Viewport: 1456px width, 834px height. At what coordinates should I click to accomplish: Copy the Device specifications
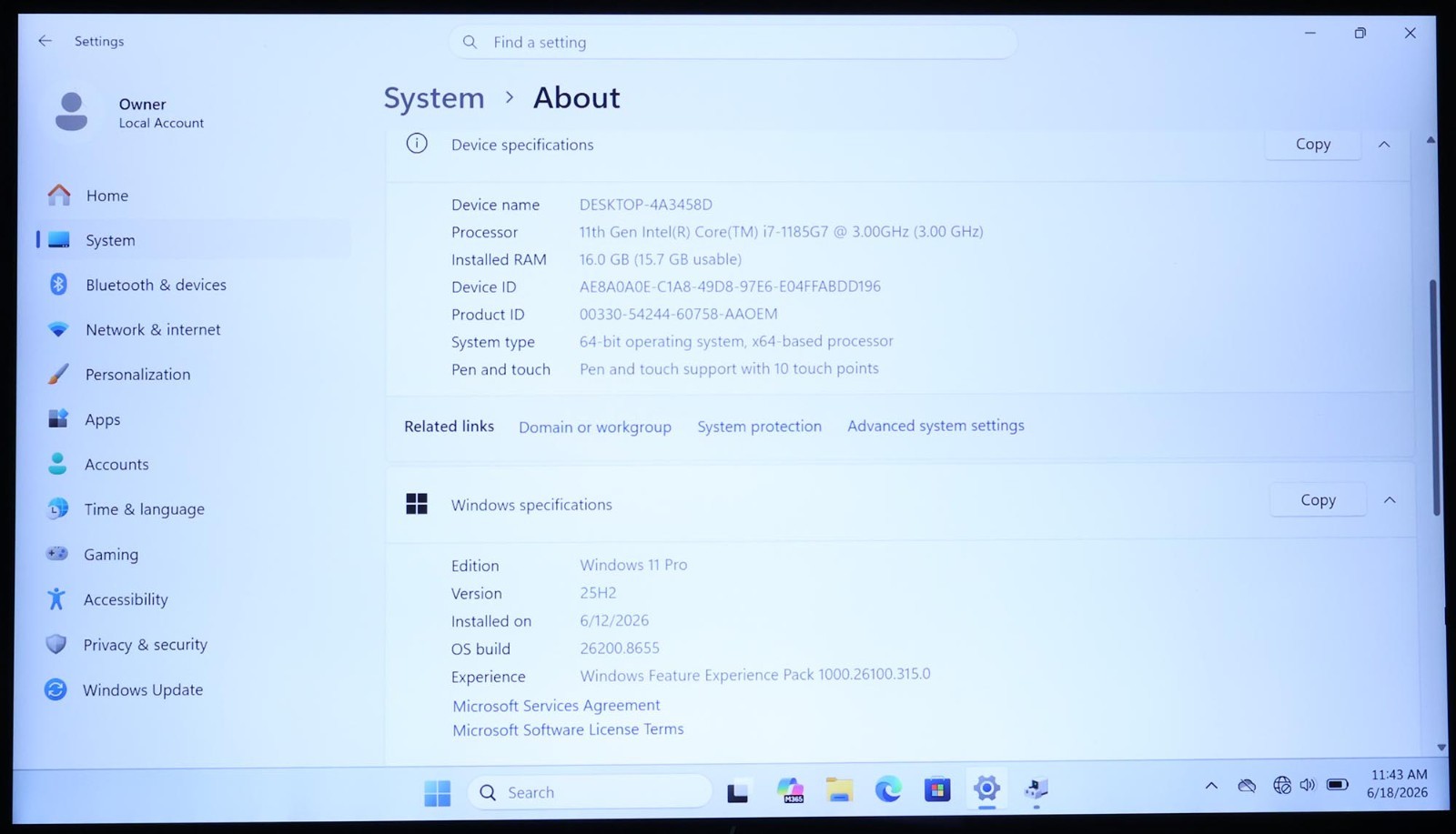(1312, 144)
